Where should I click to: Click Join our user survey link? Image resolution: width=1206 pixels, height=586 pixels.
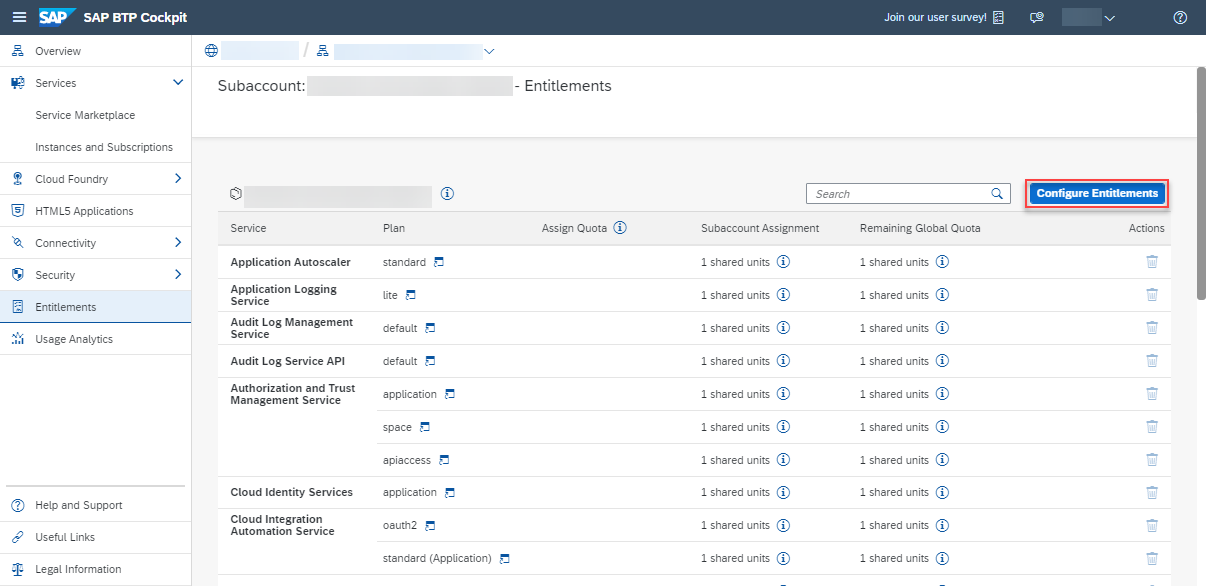point(944,17)
